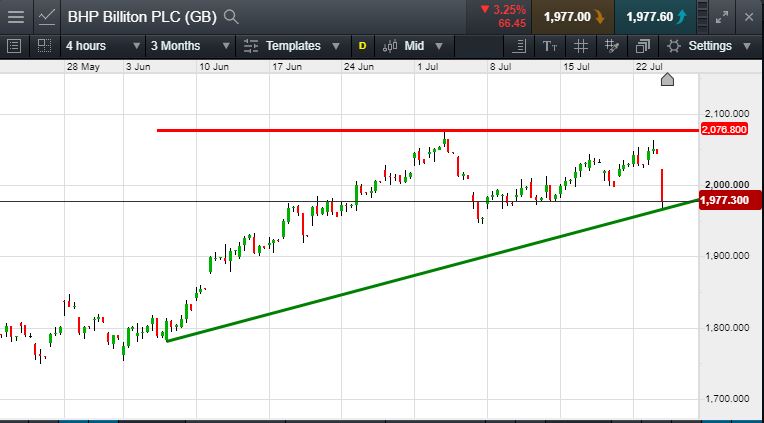This screenshot has height=423, width=764.
Task: Click the 3 Jun date label
Action: pos(138,67)
